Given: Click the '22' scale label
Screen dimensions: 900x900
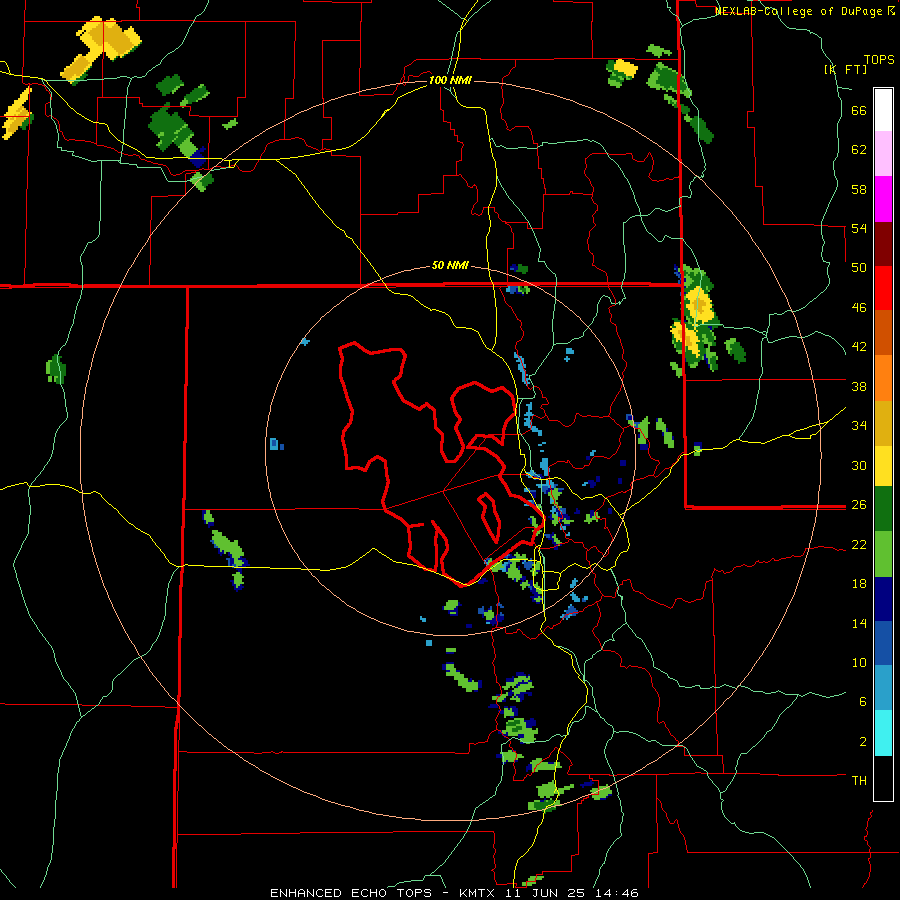Looking at the screenshot, I should (859, 545).
